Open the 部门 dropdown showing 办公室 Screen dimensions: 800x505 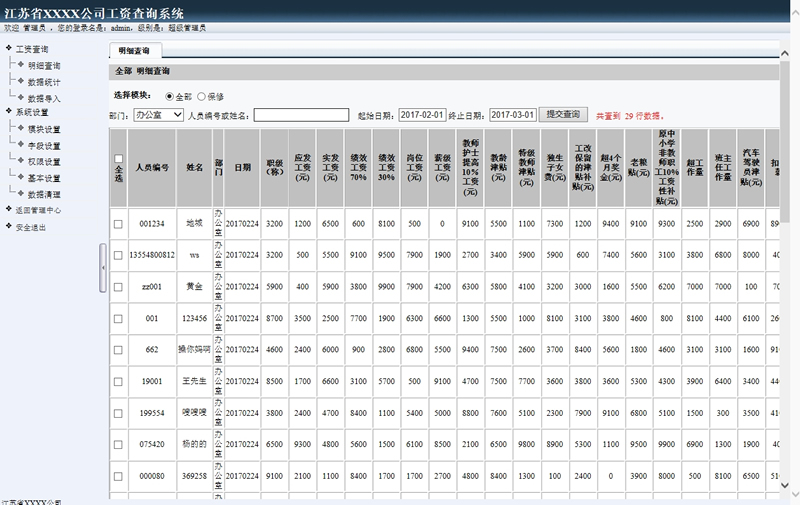[156, 115]
